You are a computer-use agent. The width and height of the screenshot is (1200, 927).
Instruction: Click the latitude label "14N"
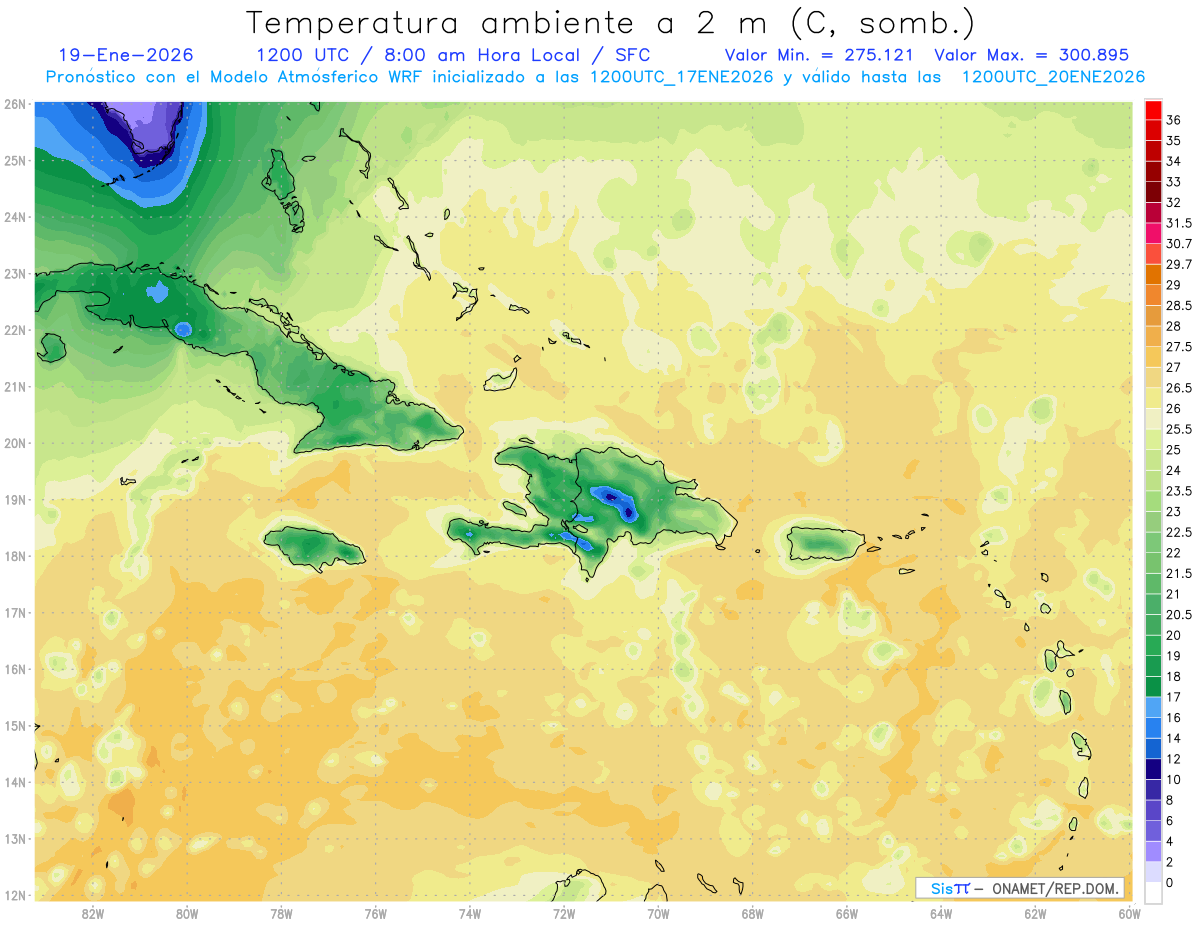pos(15,782)
